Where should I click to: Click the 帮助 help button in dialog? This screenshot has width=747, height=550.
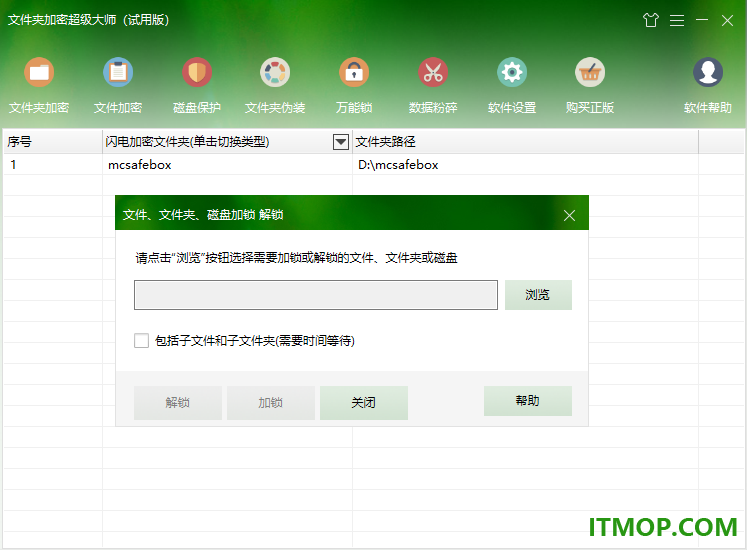528,401
